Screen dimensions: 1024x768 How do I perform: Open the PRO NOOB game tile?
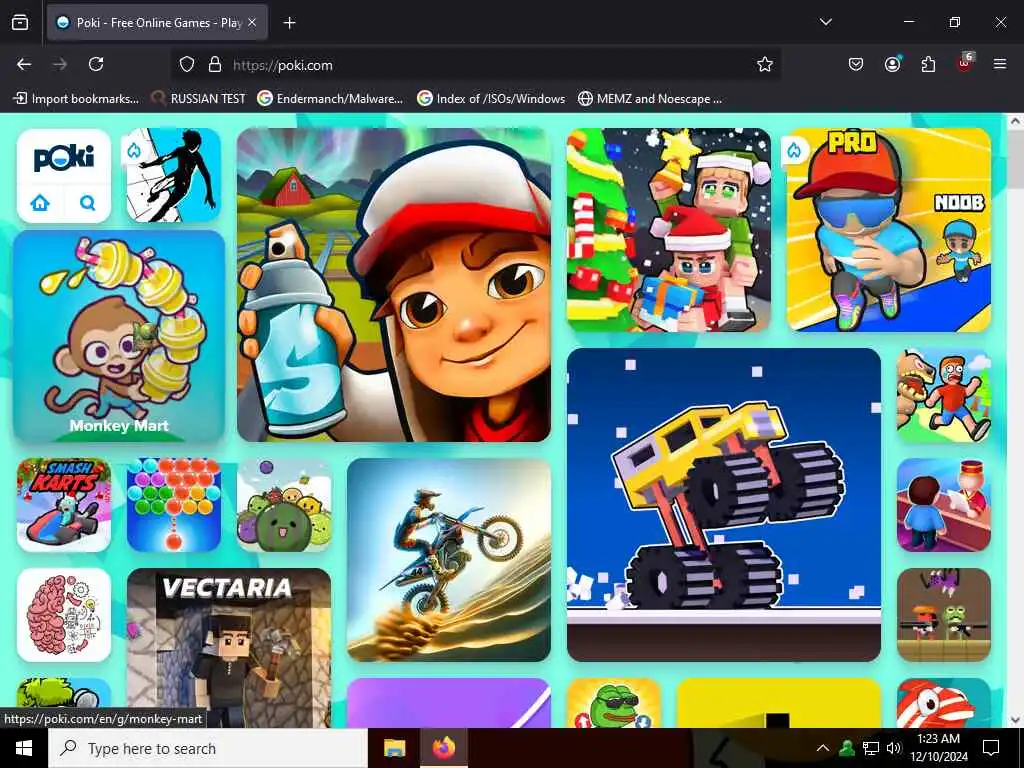(889, 230)
